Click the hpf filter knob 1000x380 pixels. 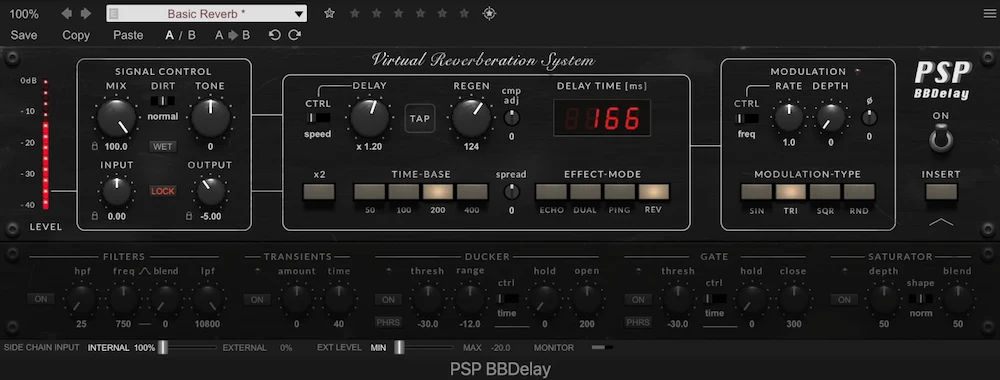(82, 299)
